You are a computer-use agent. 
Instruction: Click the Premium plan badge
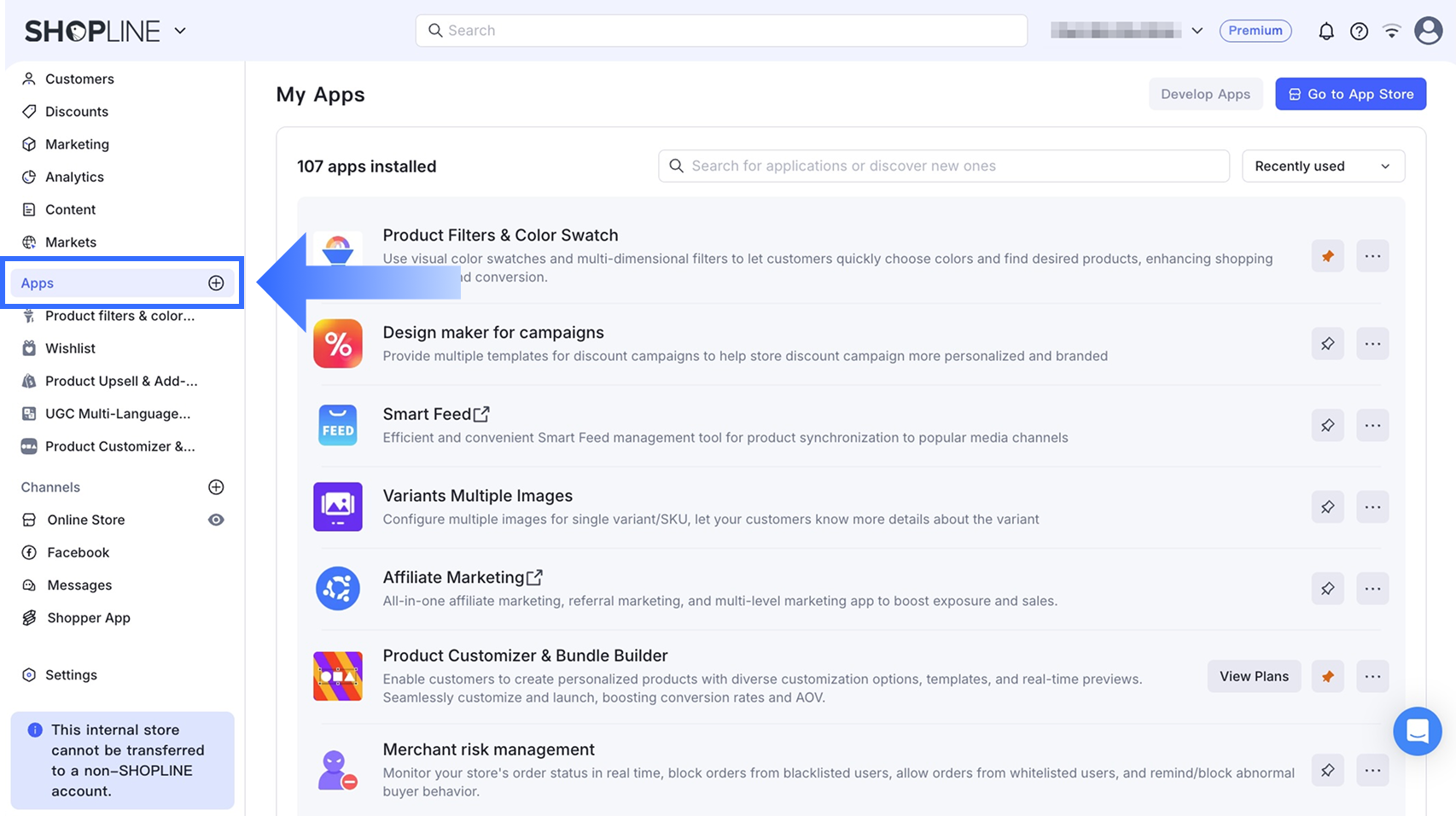[1255, 31]
